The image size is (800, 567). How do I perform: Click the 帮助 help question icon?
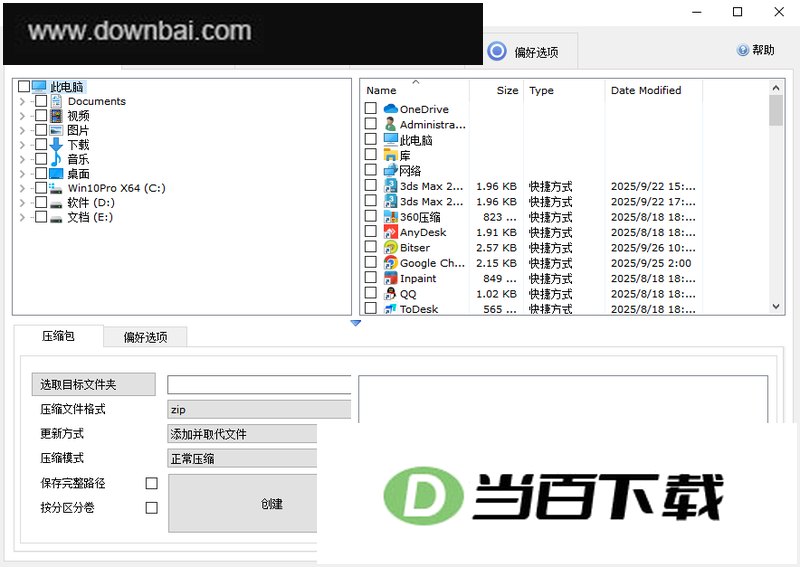(x=743, y=50)
